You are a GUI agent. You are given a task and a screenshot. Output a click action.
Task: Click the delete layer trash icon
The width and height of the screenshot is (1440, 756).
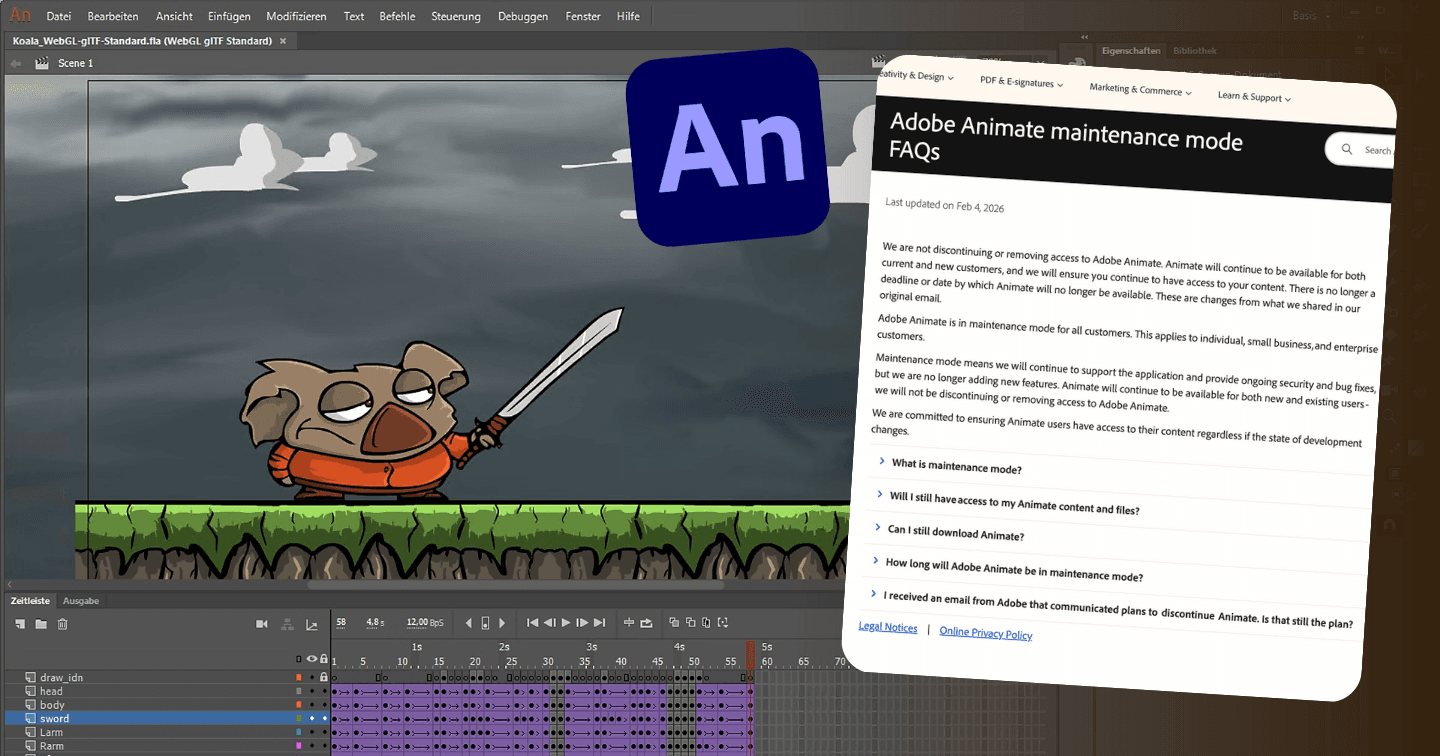tap(62, 624)
